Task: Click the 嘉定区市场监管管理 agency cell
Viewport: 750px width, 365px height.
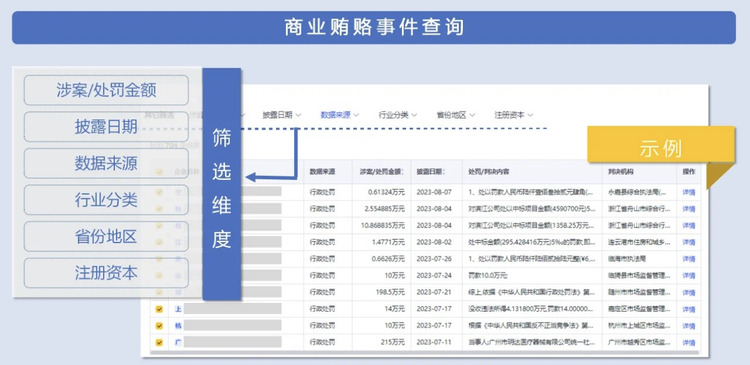Action: pos(639,309)
